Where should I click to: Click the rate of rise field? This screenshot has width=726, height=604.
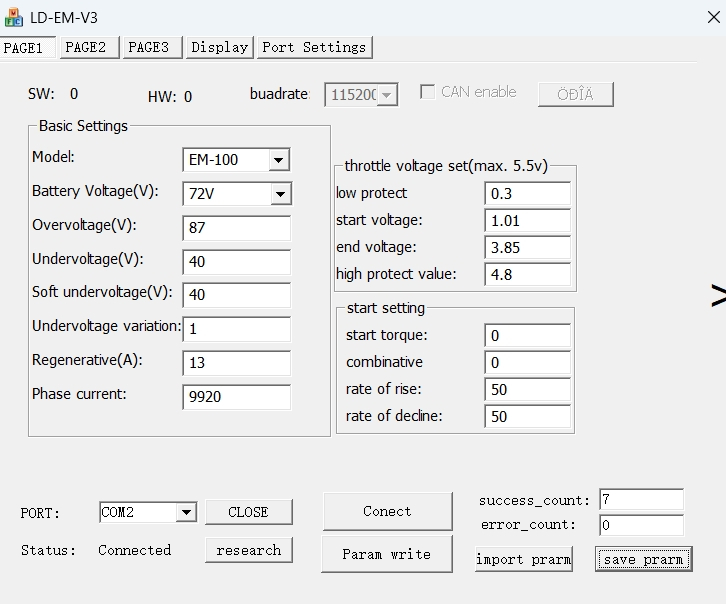click(x=527, y=389)
